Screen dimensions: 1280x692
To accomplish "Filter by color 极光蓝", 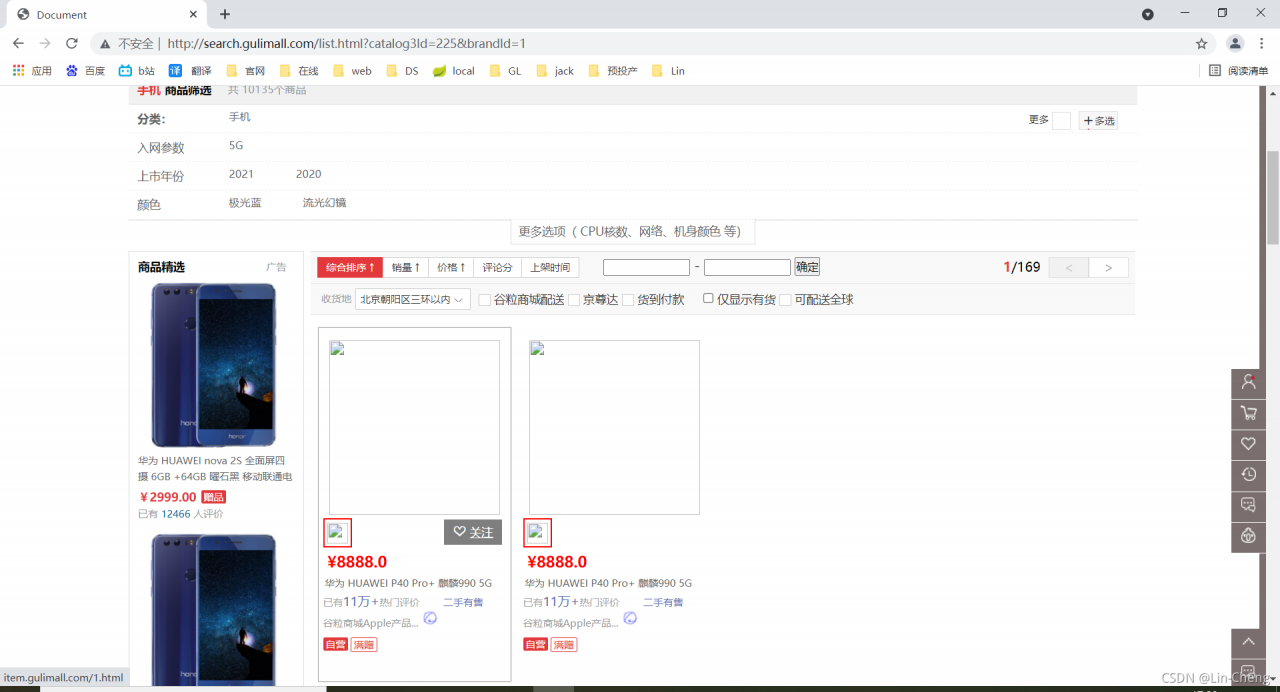I will [245, 202].
